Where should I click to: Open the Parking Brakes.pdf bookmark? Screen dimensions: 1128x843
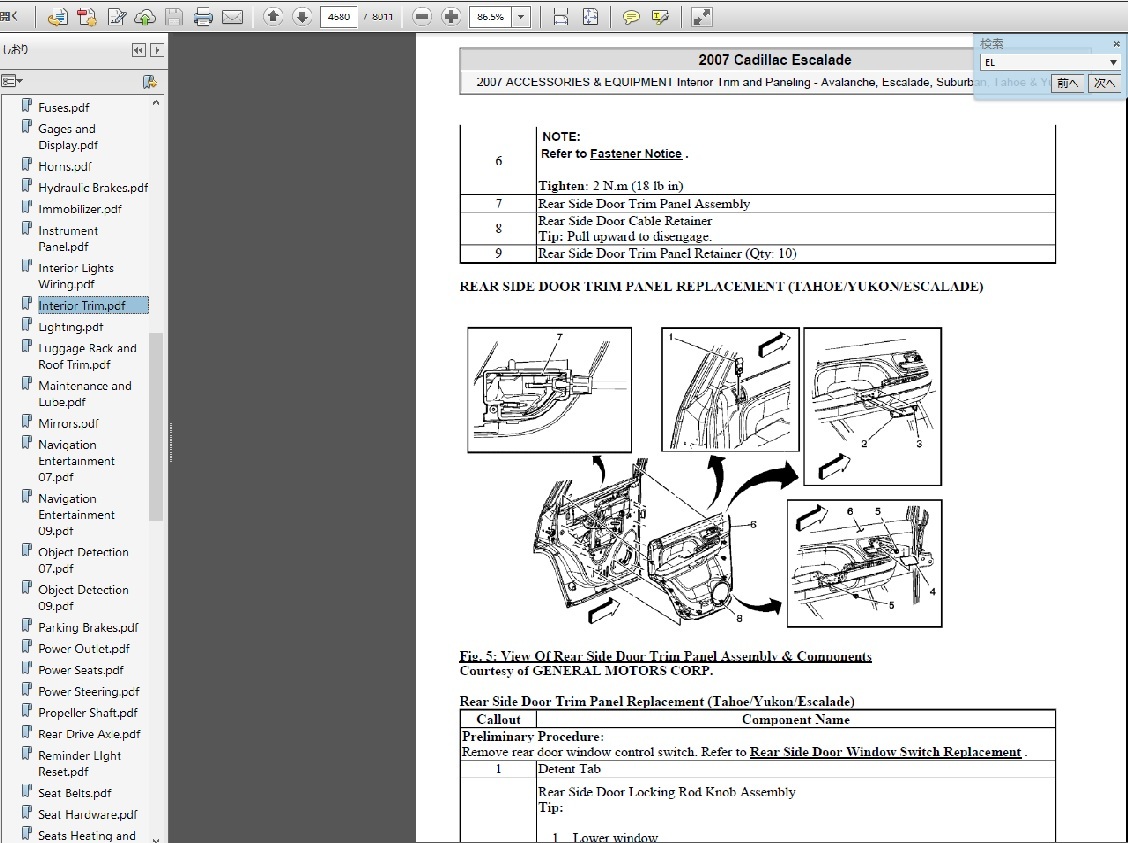[88, 627]
